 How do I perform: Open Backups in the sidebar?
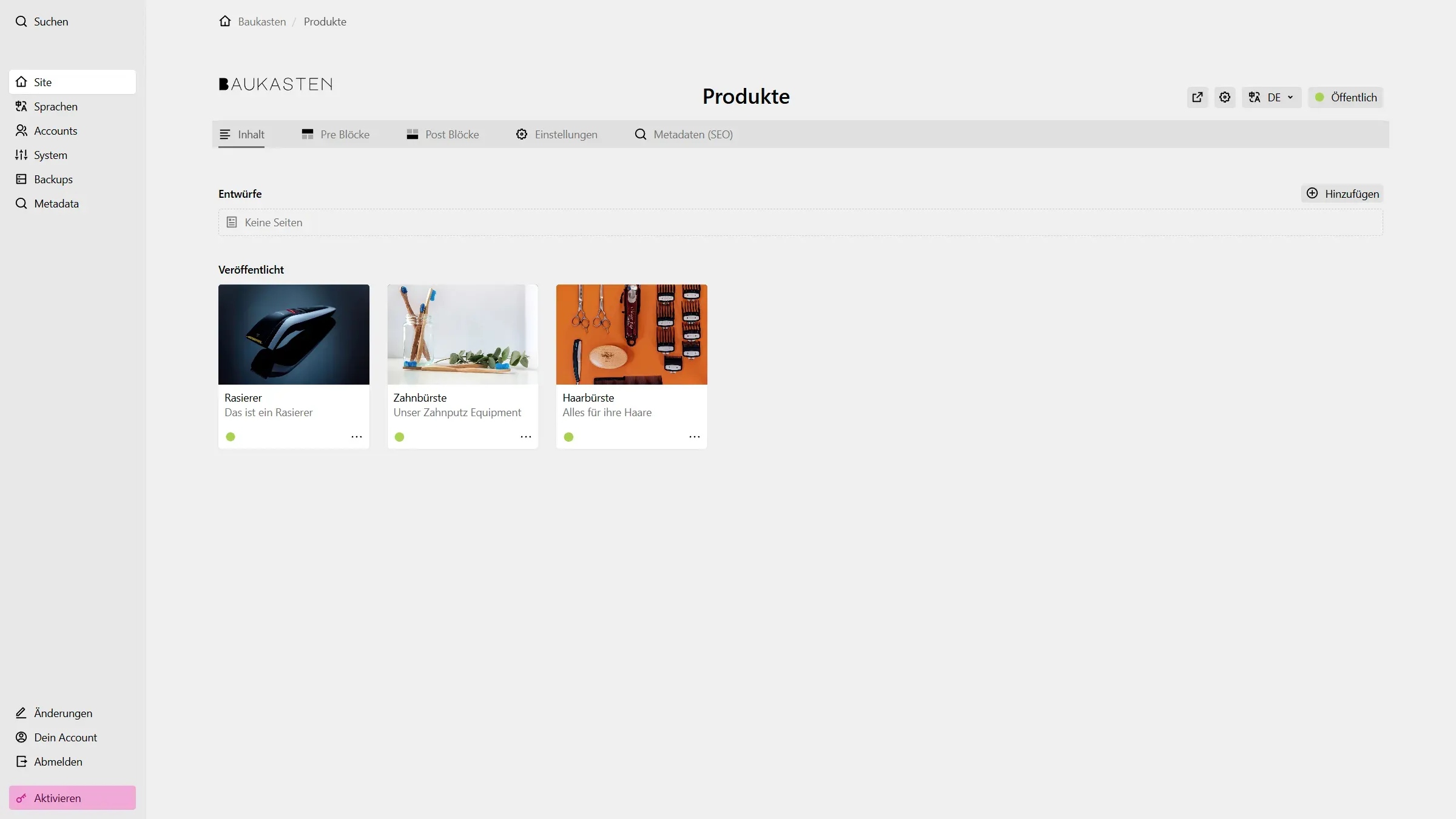[x=53, y=179]
